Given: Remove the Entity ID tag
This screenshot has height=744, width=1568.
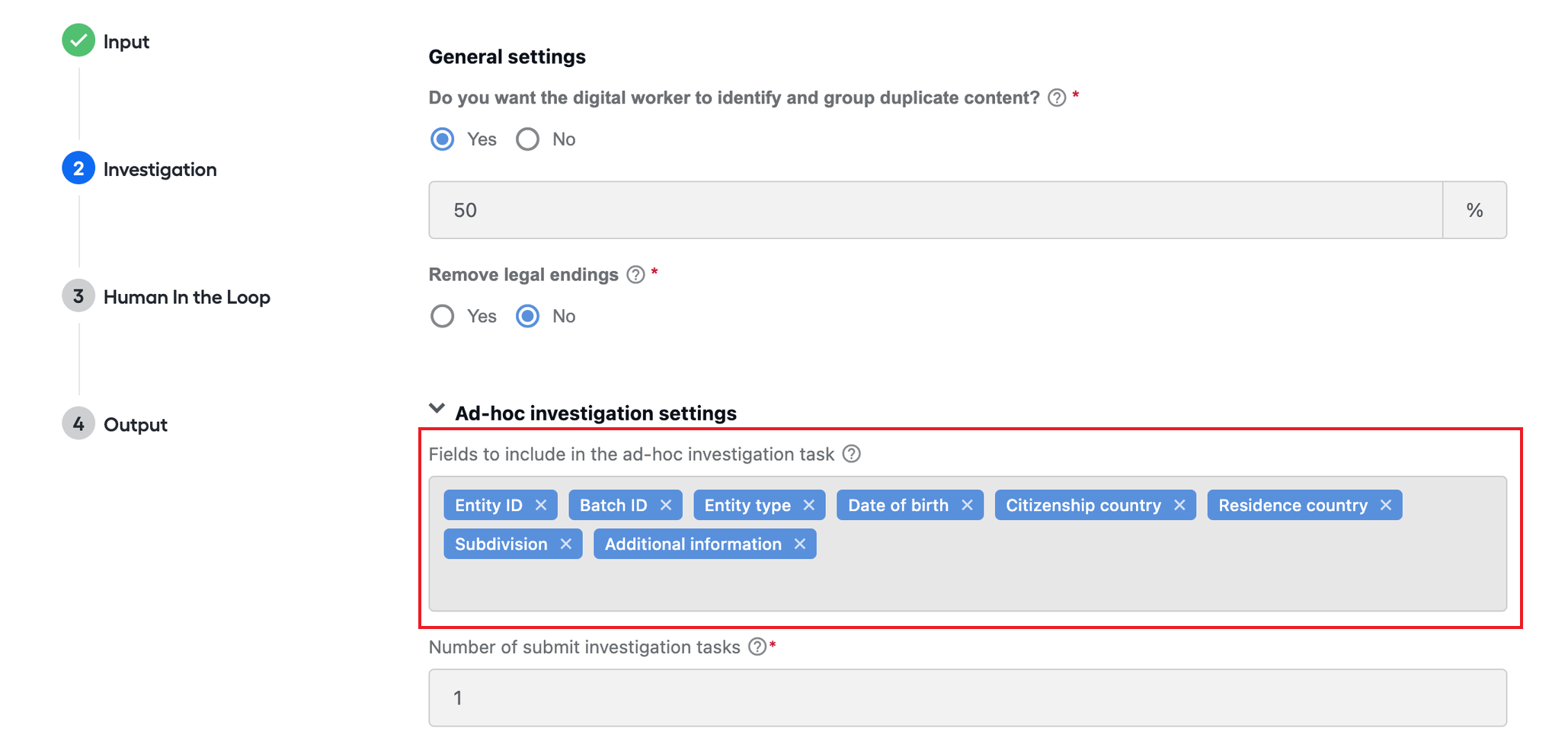Looking at the screenshot, I should 541,505.
